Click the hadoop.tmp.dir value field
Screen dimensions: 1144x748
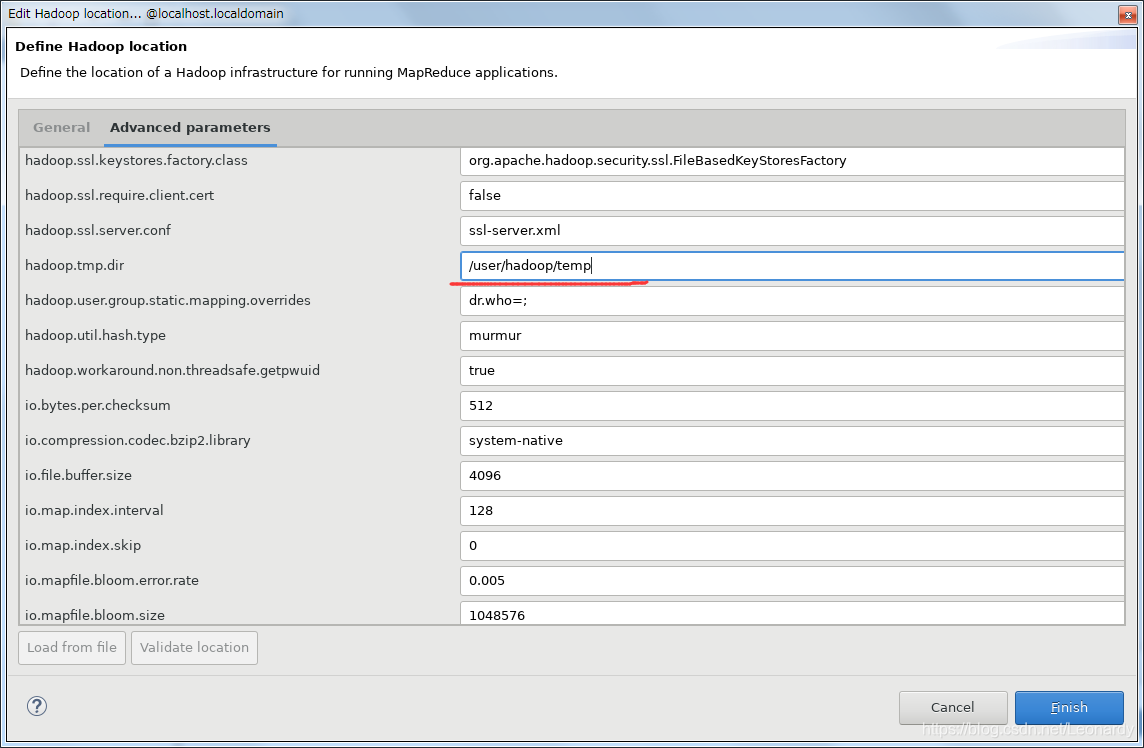(790, 265)
